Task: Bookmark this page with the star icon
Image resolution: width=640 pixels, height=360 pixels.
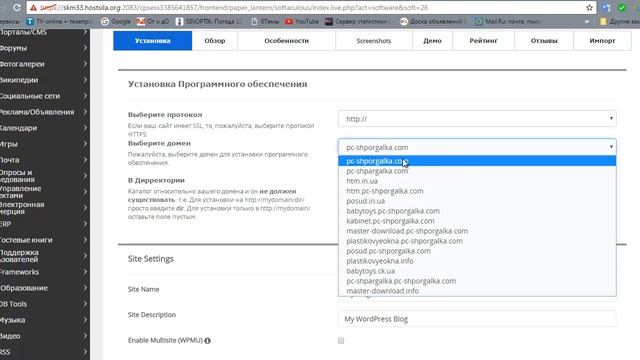Action: tap(589, 7)
